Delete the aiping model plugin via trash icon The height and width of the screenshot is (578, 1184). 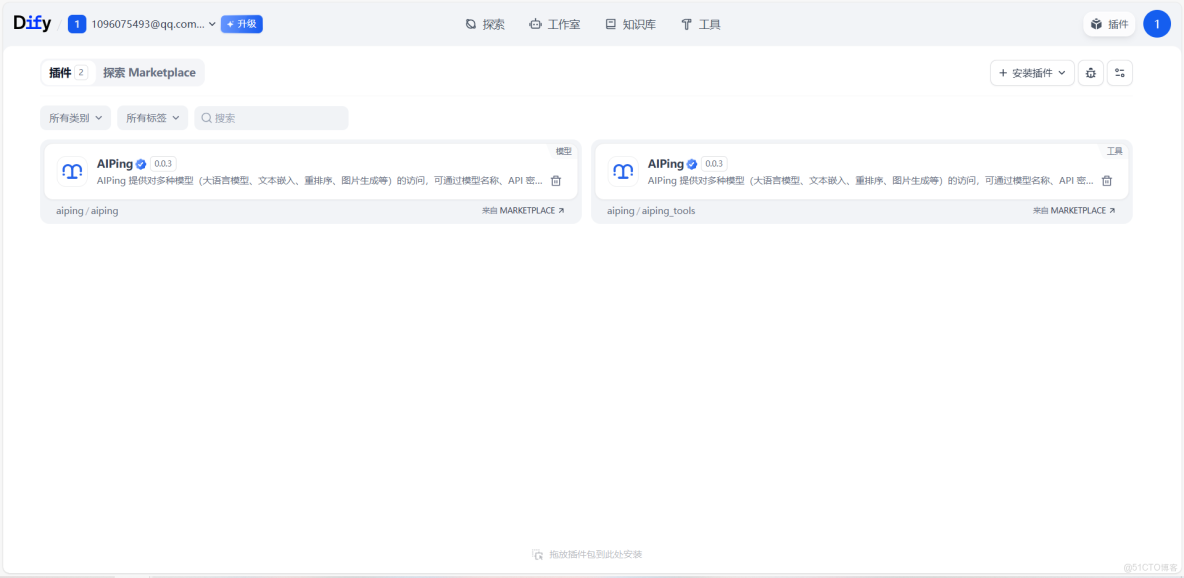coord(557,181)
